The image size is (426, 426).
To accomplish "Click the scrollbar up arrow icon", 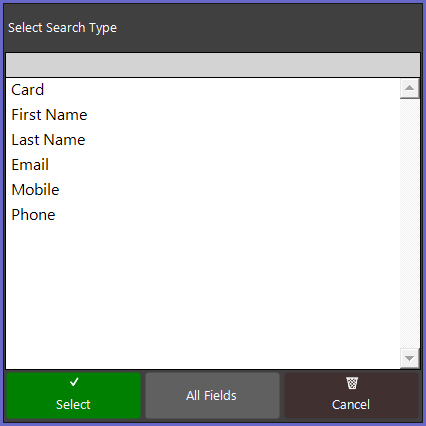I will pos(409,88).
